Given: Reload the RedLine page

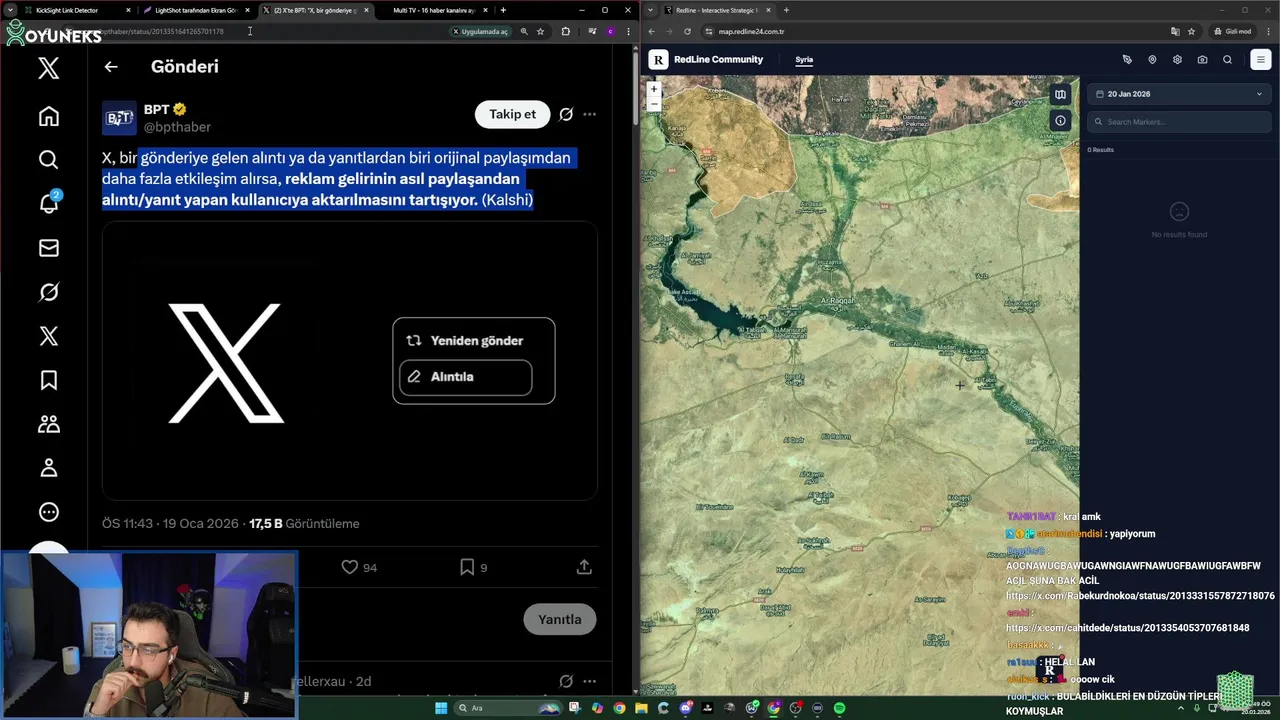Looking at the screenshot, I should [687, 31].
